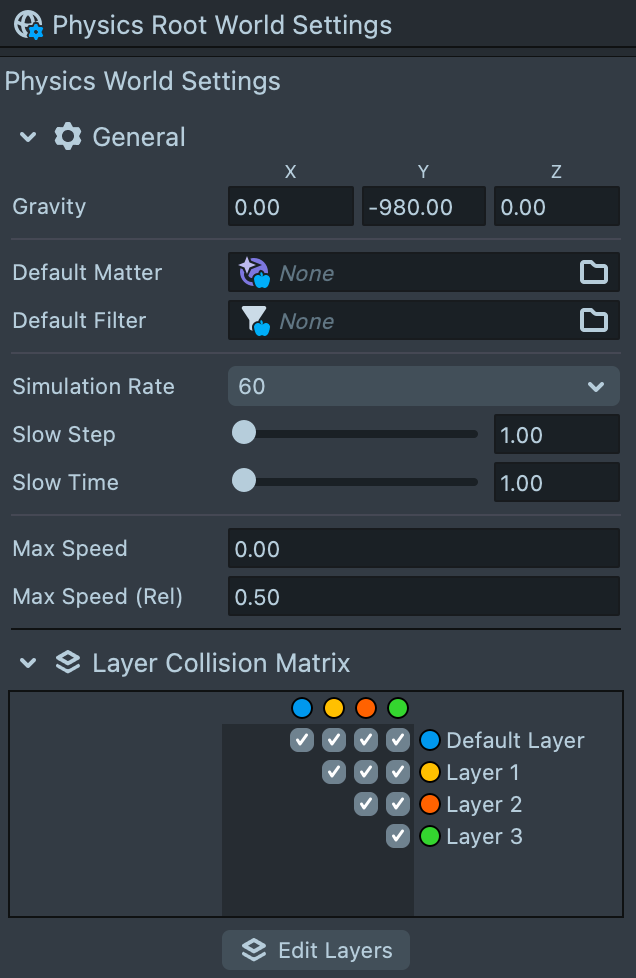The width and height of the screenshot is (636, 978).
Task: Click the Max Speed input field
Action: point(424,548)
